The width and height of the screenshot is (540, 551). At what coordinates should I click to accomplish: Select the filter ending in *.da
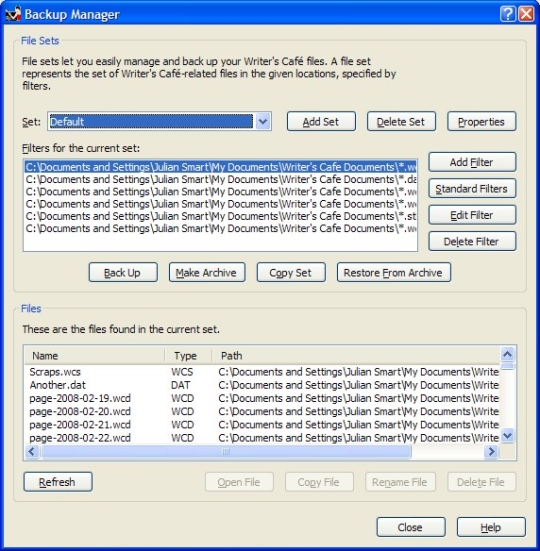coord(221,179)
